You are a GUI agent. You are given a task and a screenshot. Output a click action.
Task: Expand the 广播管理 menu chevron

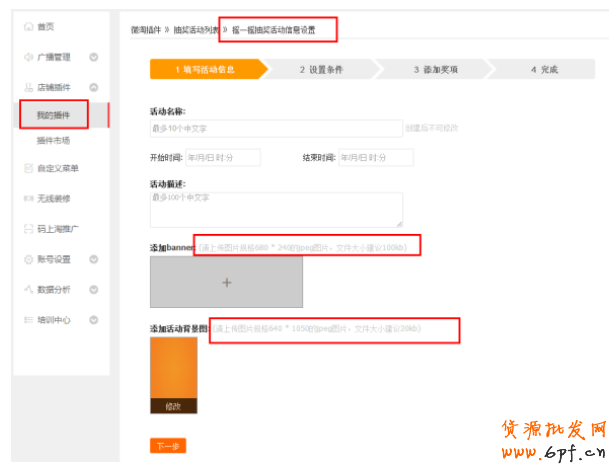tap(93, 57)
